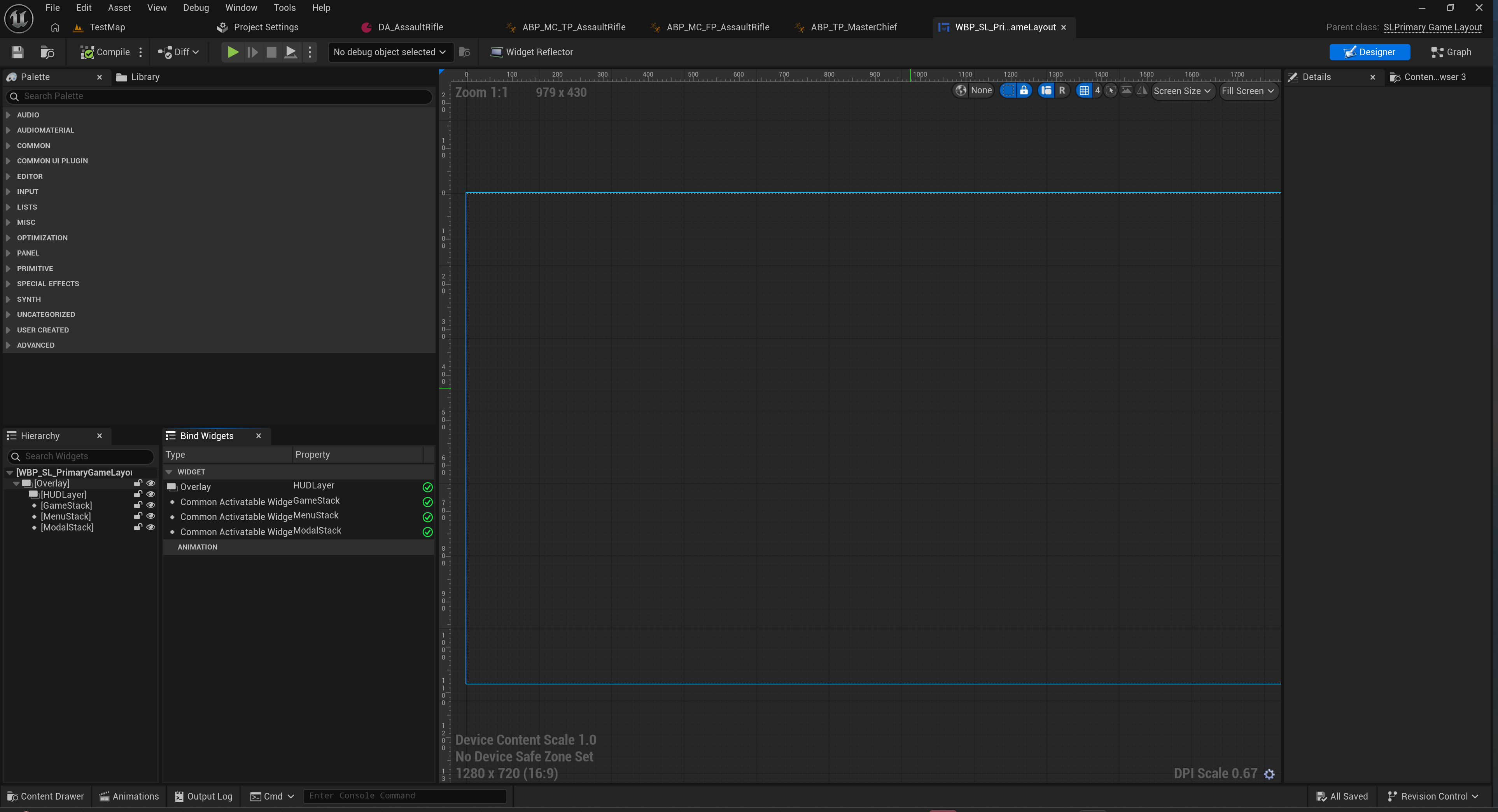Switch to the Project Settings tab
Viewport: 1498px width, 812px height.
pyautogui.click(x=266, y=27)
